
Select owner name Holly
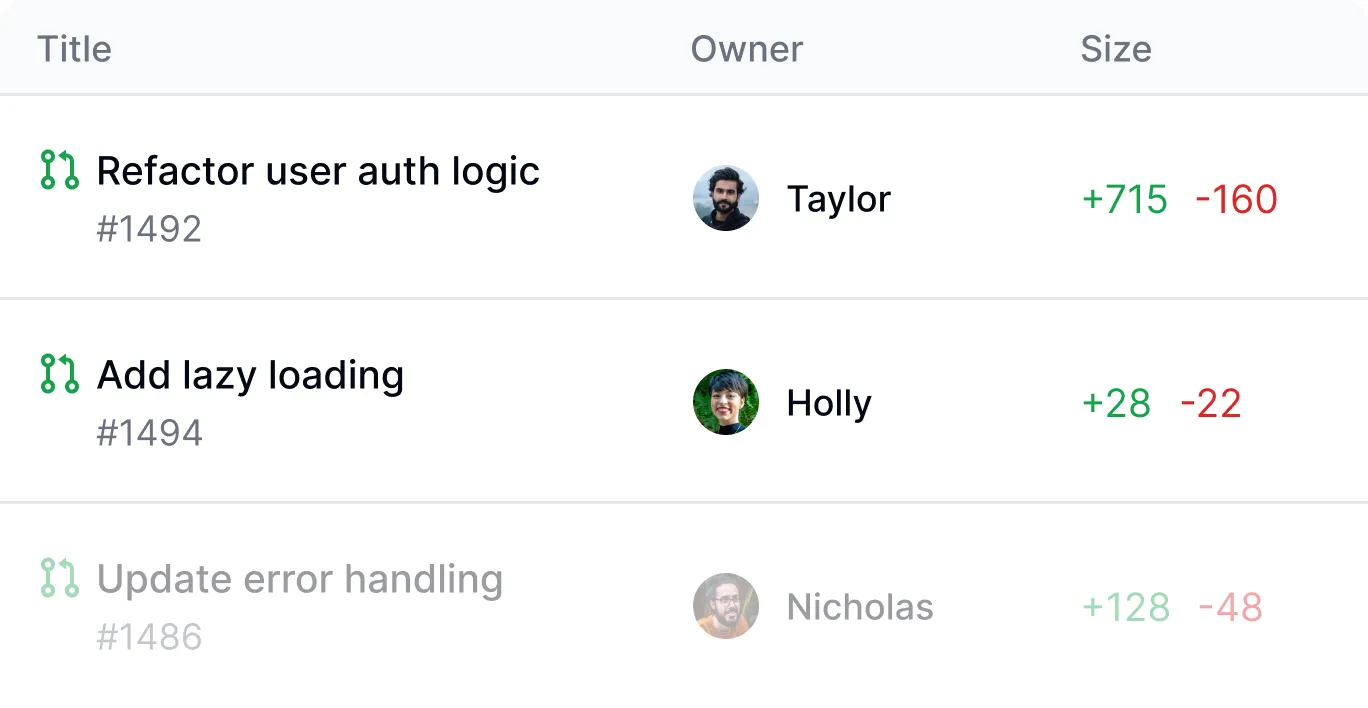[829, 403]
